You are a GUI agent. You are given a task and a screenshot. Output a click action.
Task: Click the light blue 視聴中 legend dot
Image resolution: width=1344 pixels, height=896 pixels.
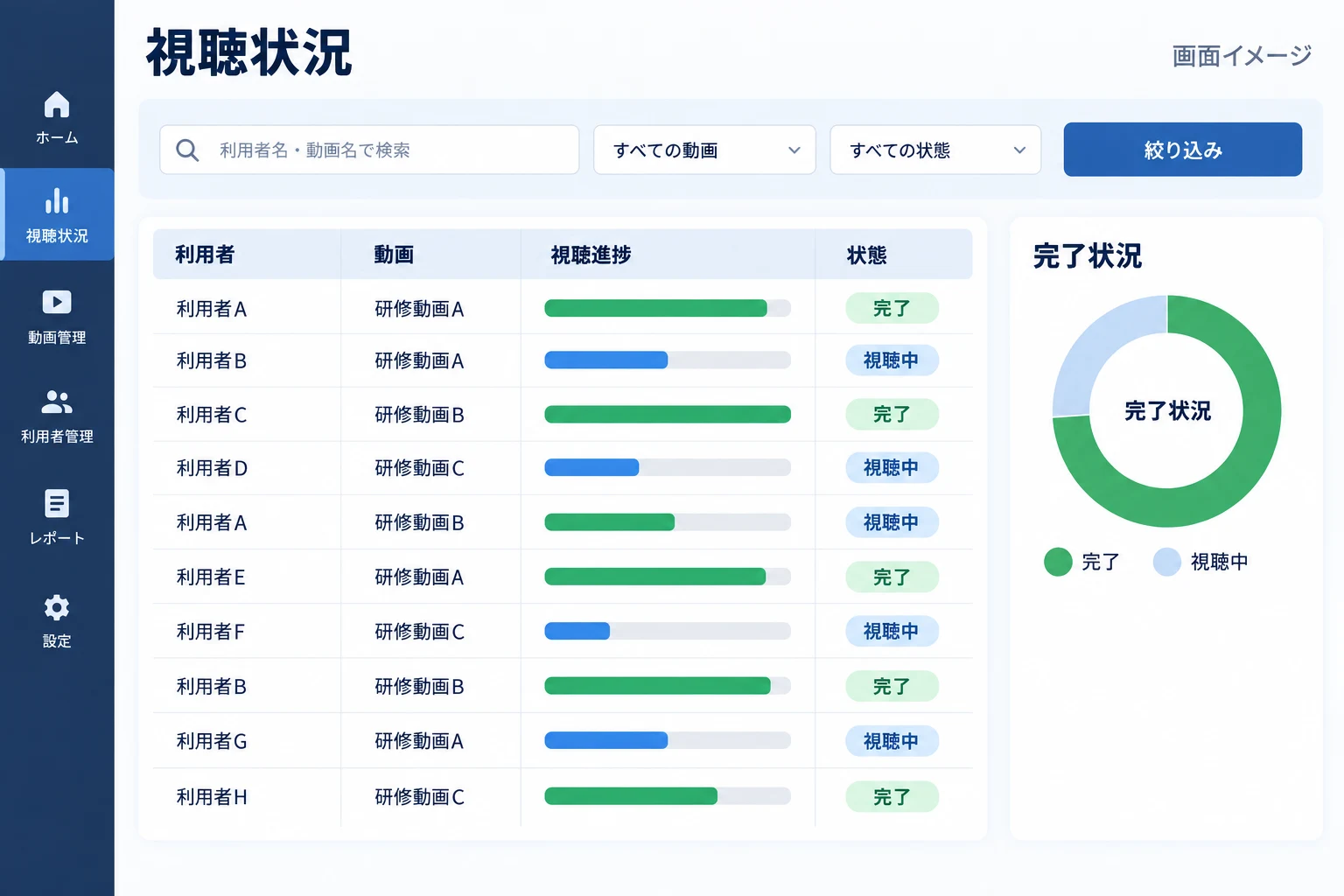(1167, 562)
